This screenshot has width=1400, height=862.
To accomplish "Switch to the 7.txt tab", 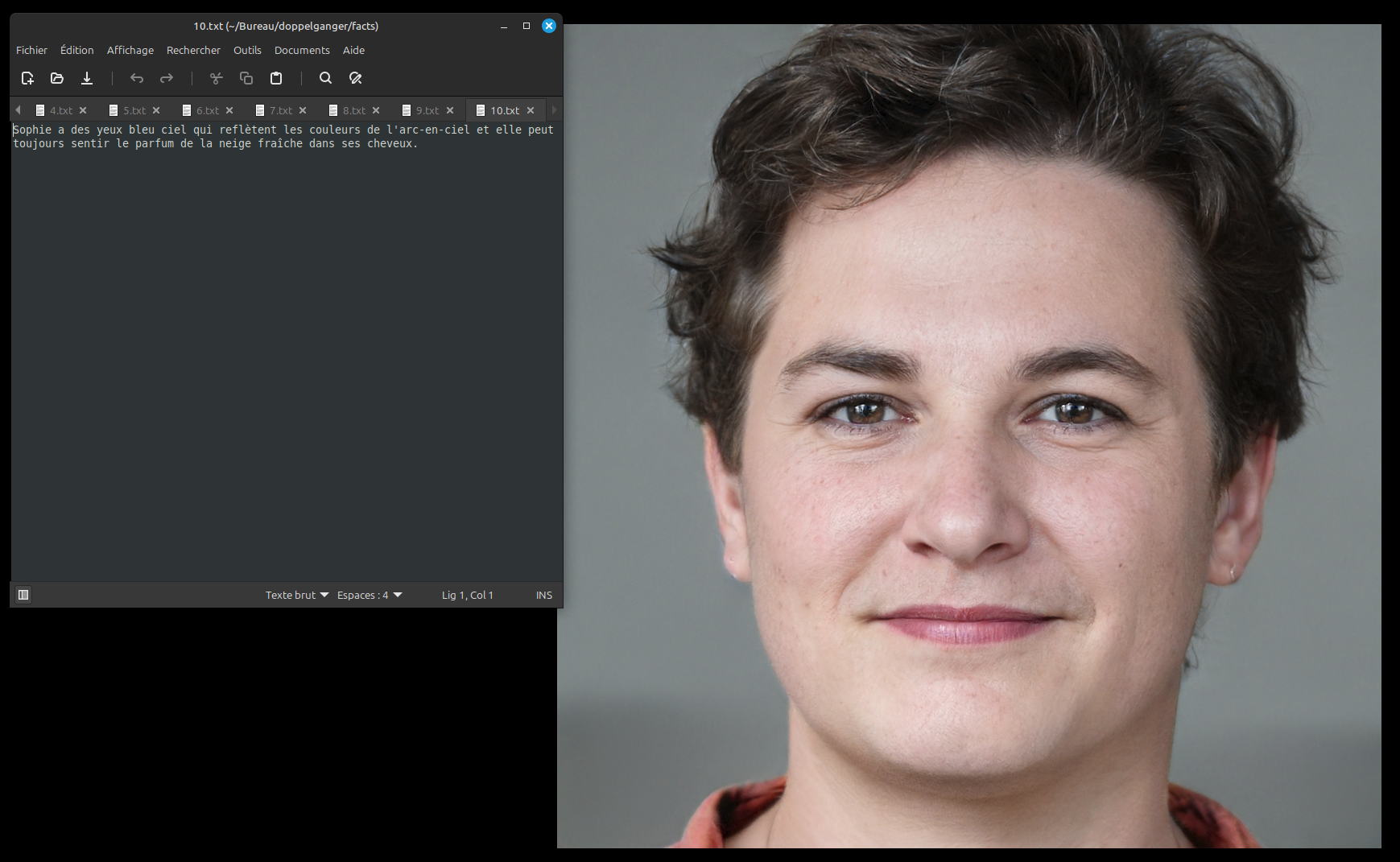I will (280, 110).
